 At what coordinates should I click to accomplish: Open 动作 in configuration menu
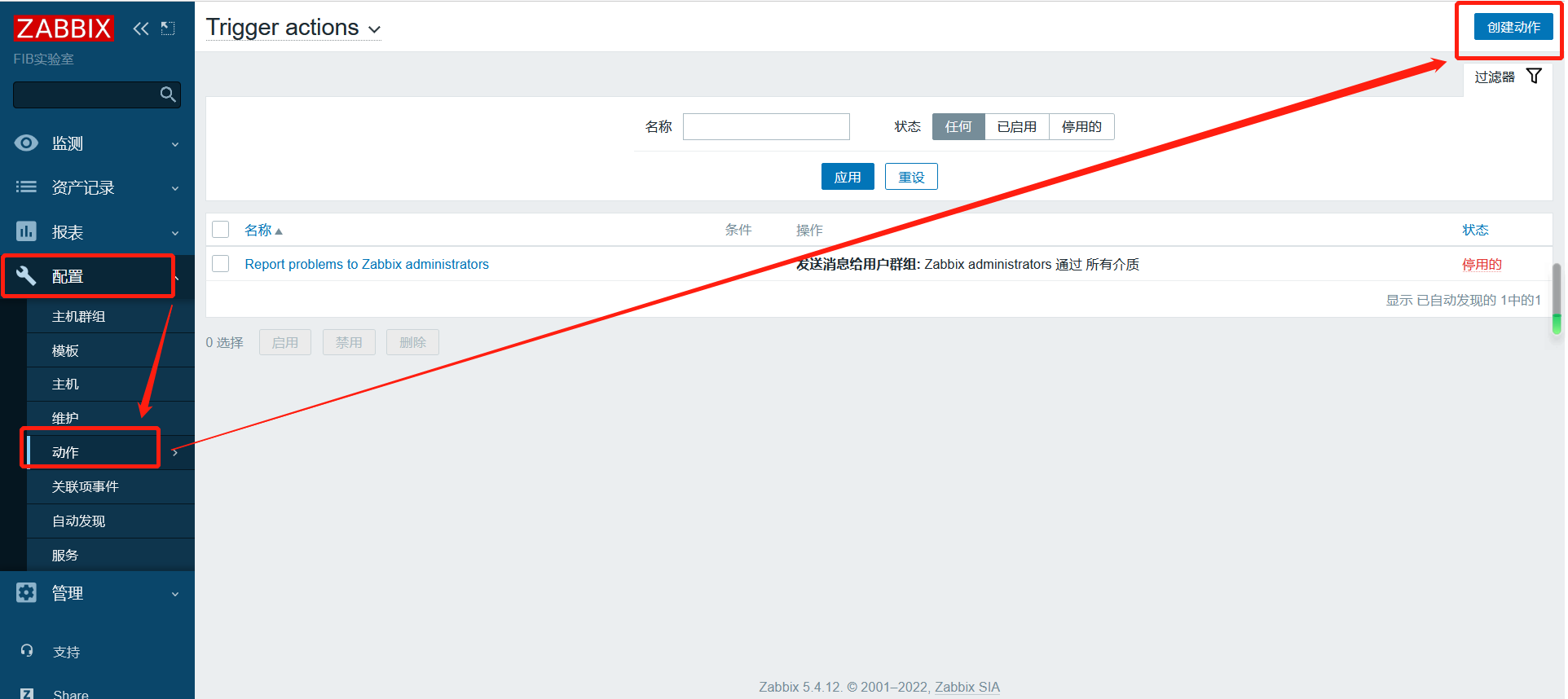click(x=111, y=452)
